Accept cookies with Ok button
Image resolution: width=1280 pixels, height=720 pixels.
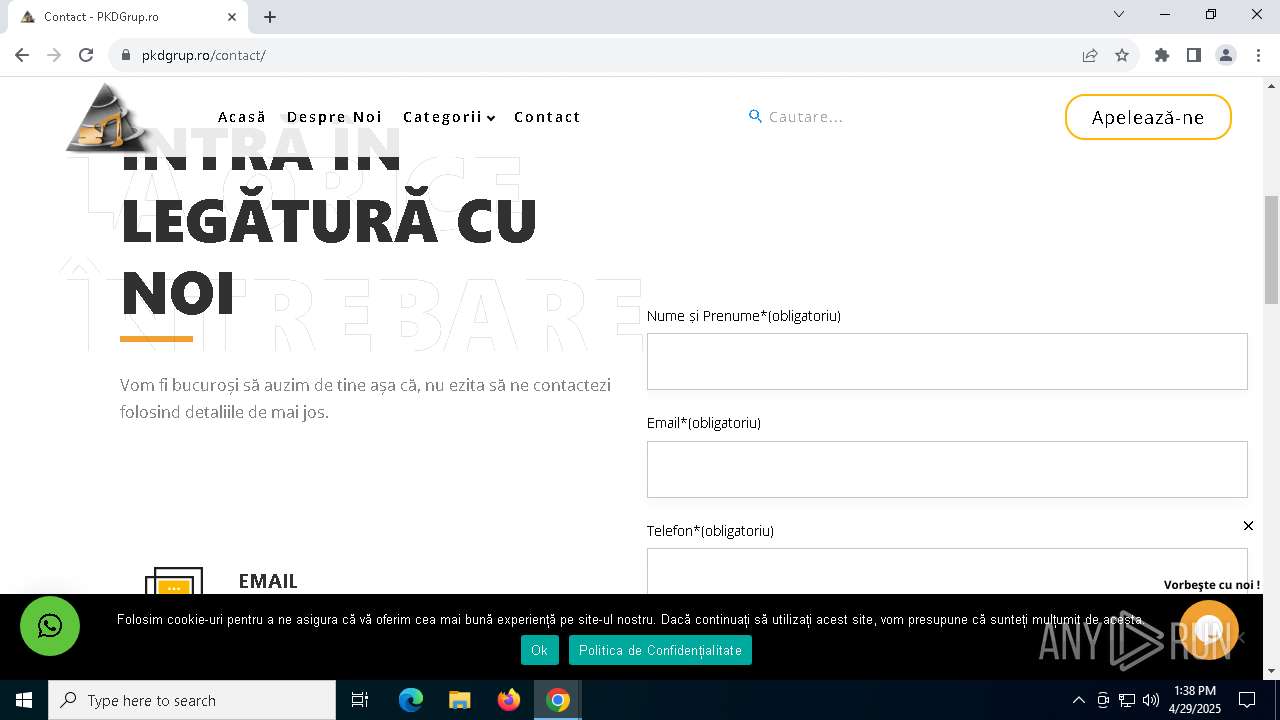540,650
